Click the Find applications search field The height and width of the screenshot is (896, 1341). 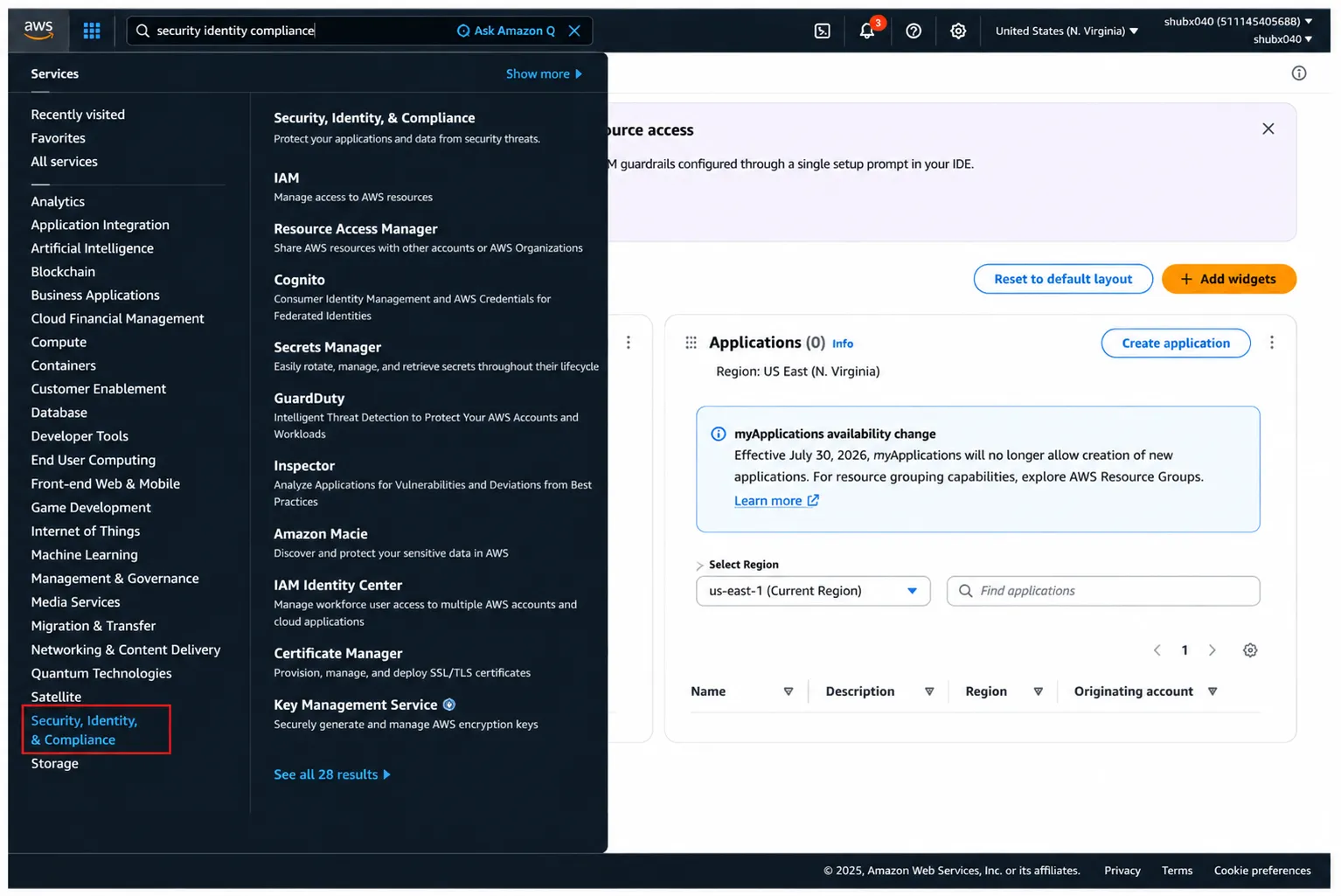pyautogui.click(x=1103, y=591)
